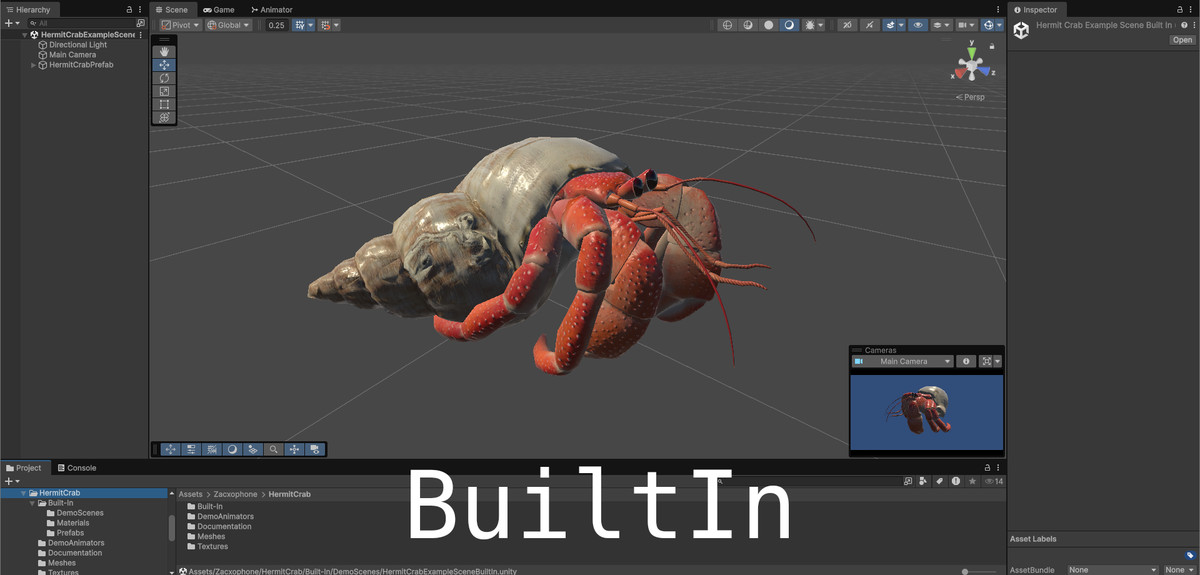Click Project panel lock icon
The width and height of the screenshot is (1200, 575).
pos(989,468)
